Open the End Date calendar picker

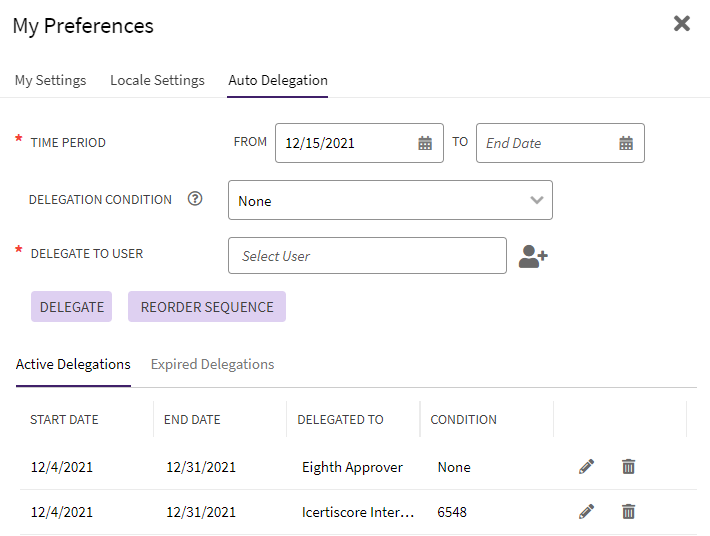pyautogui.click(x=626, y=143)
